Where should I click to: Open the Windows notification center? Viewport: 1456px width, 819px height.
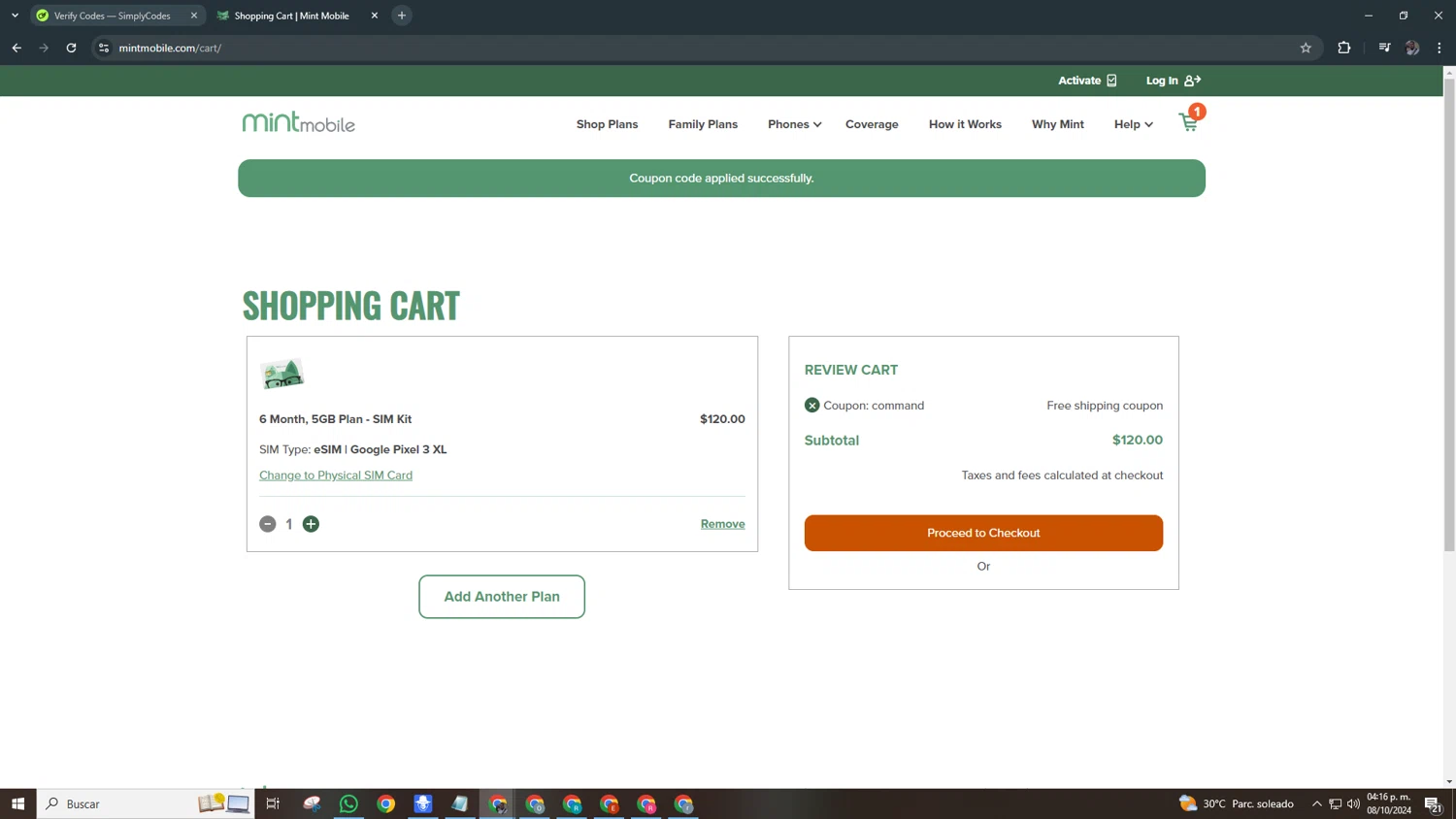pyautogui.click(x=1433, y=803)
